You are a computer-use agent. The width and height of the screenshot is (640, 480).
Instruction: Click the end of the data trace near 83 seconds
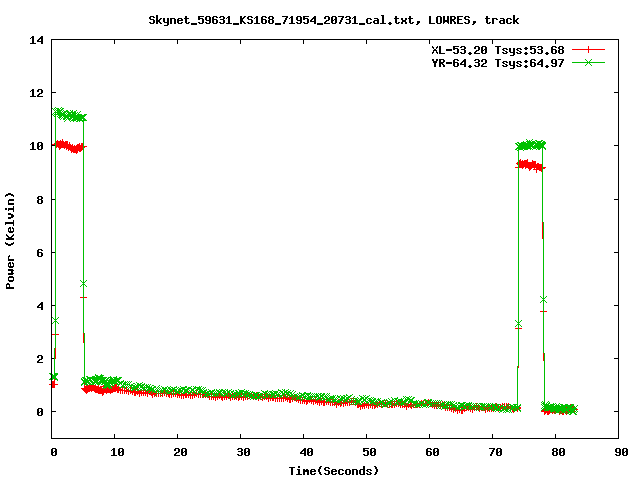[574, 410]
